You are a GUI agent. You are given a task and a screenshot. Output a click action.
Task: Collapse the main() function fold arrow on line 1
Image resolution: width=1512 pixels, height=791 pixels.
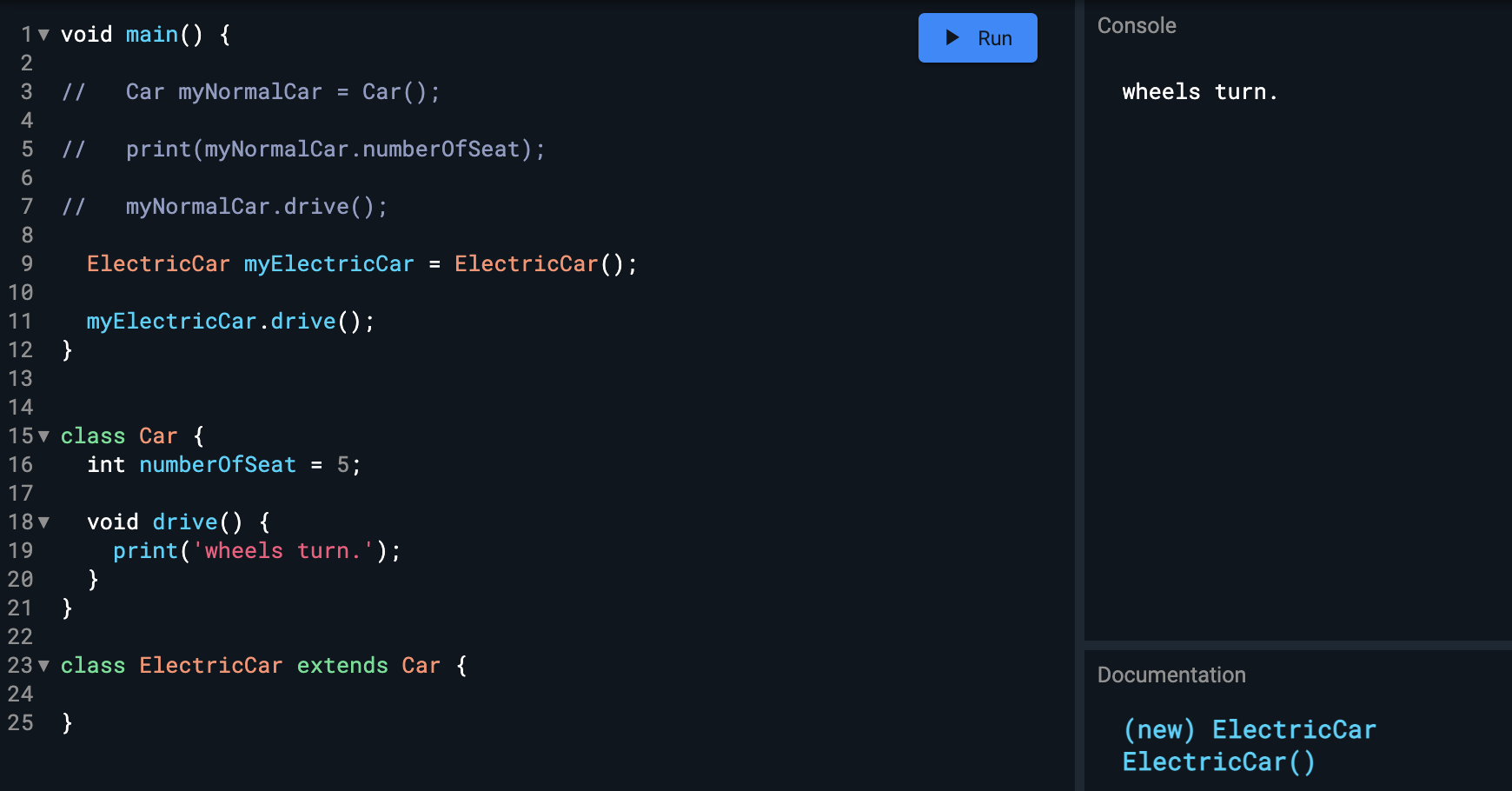[43, 35]
